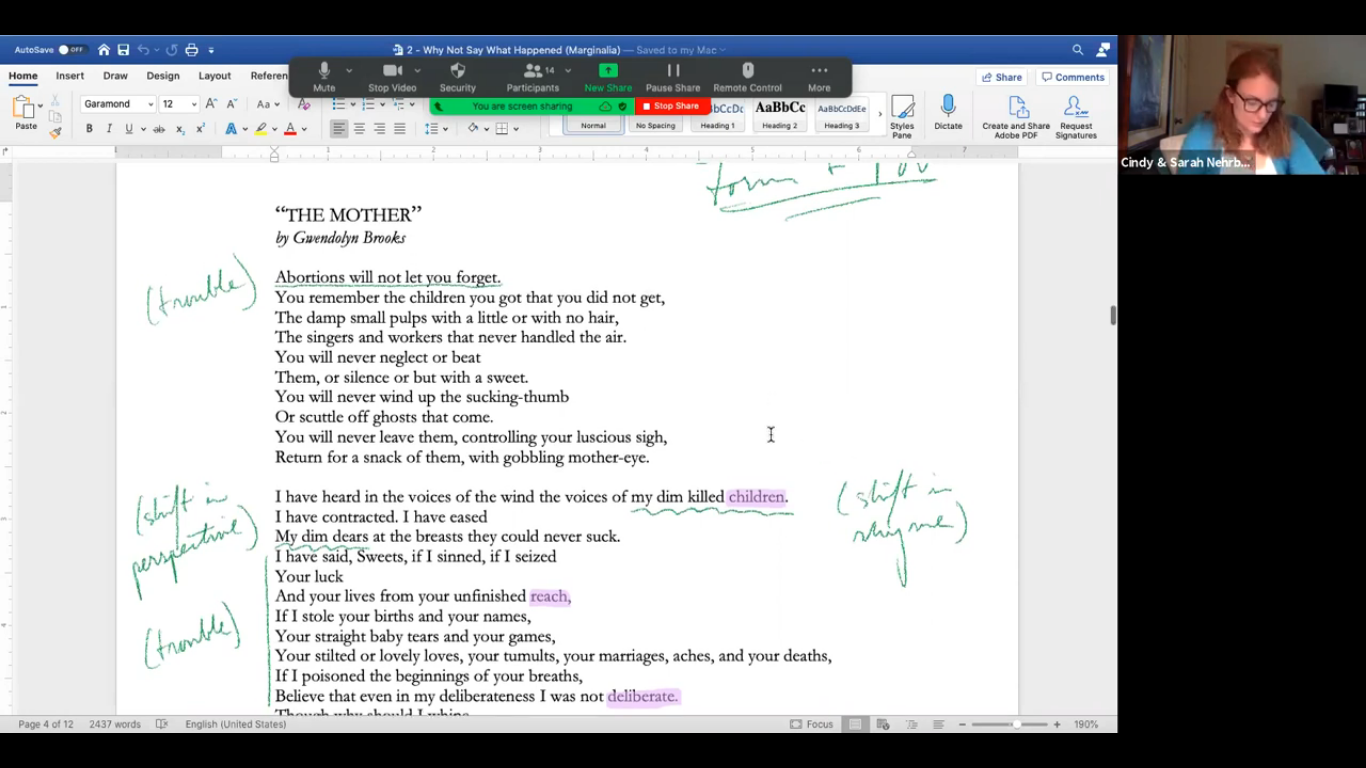
Task: Switch to the Insert ribbon tab
Action: [70, 76]
